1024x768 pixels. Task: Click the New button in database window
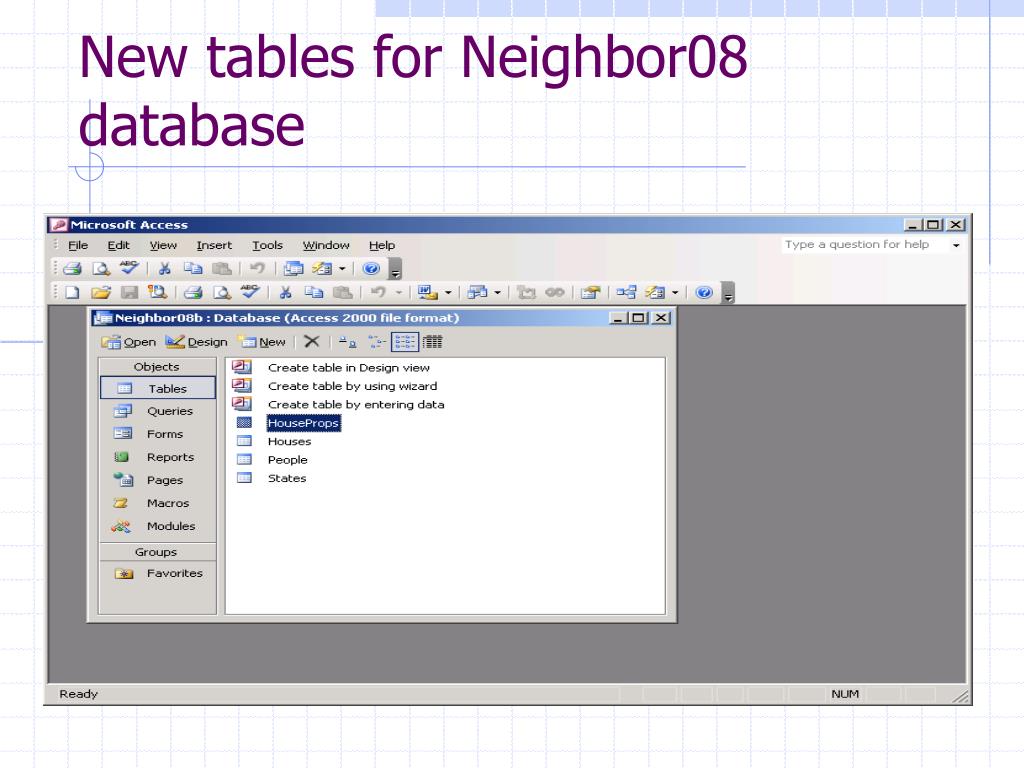click(x=262, y=342)
